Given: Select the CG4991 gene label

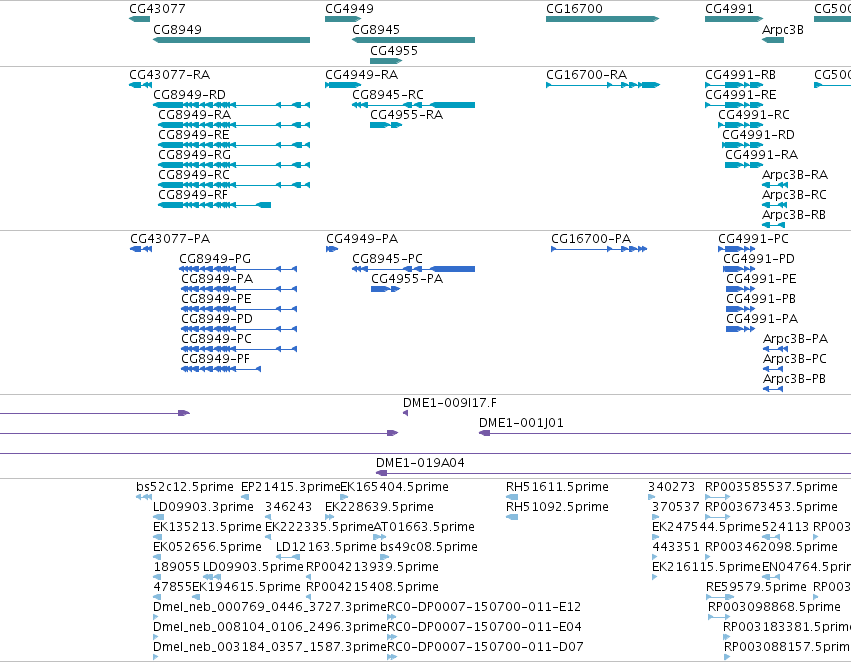Looking at the screenshot, I should coord(729,9).
